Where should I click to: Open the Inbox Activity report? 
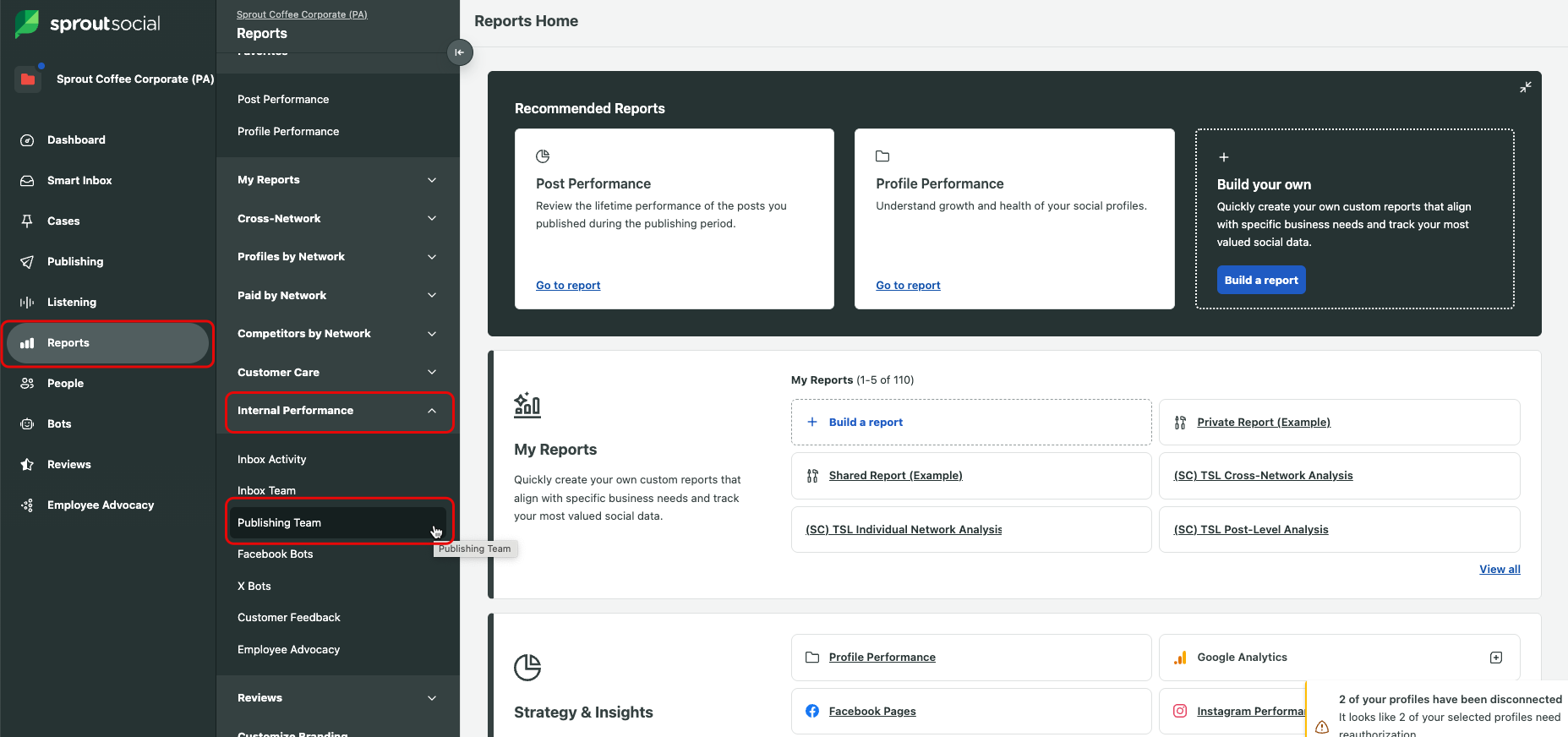pos(272,460)
